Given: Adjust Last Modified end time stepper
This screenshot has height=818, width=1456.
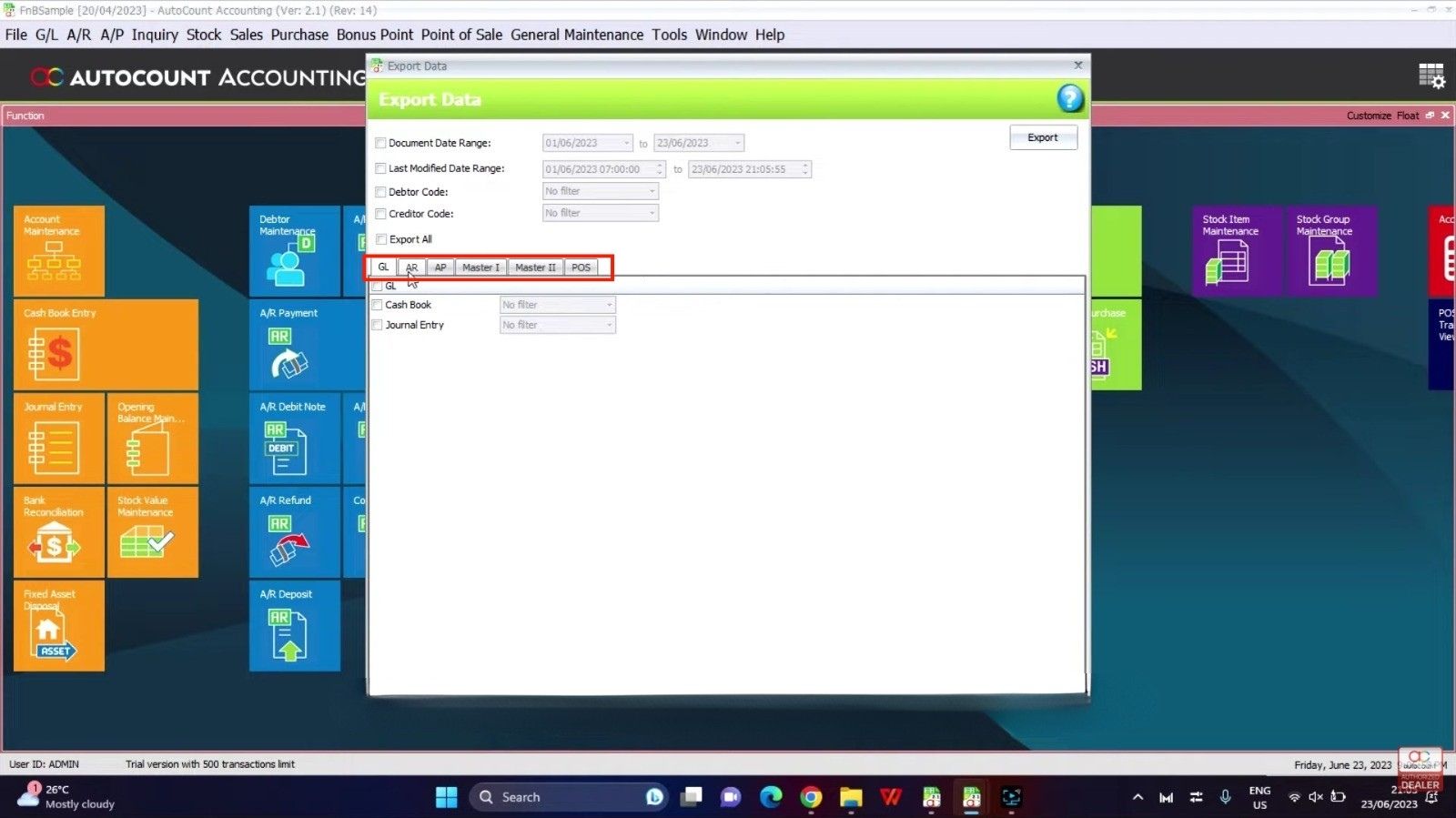Looking at the screenshot, I should coord(804,169).
